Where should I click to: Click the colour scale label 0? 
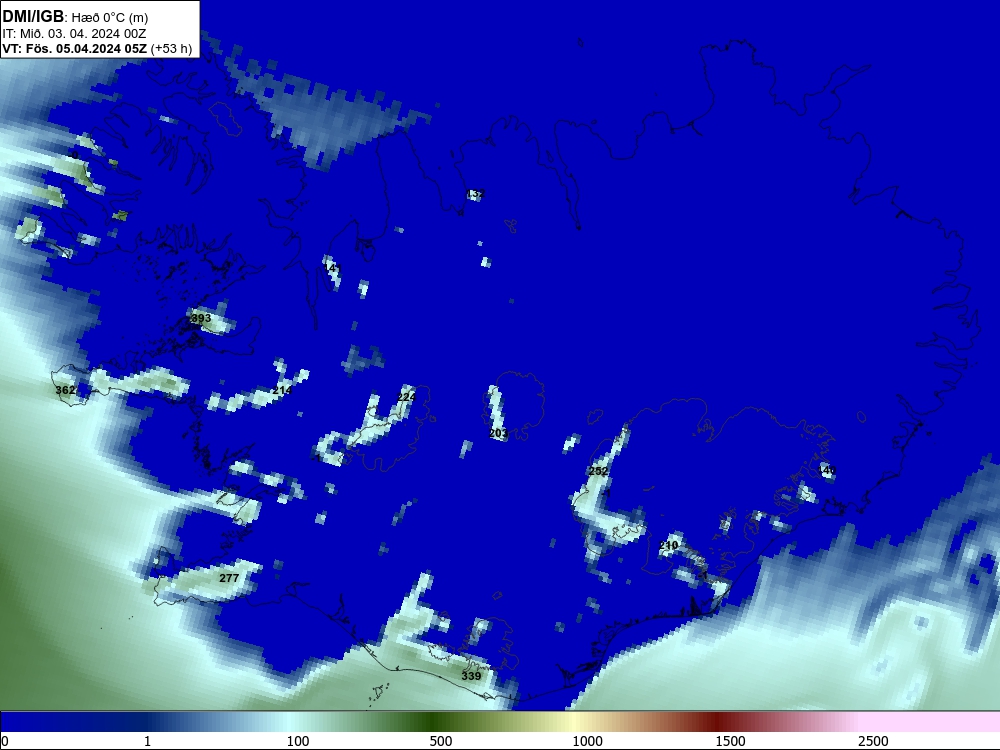(5, 741)
